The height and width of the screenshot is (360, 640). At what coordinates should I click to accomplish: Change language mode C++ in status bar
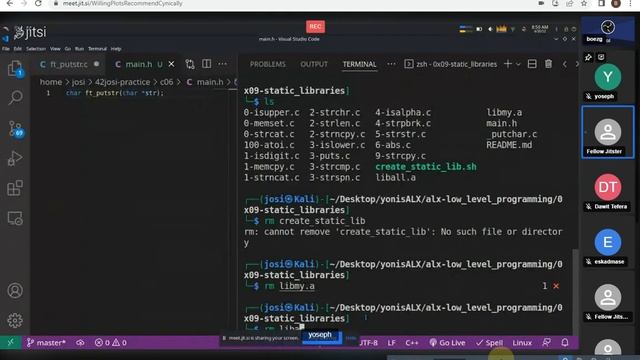(x=411, y=342)
